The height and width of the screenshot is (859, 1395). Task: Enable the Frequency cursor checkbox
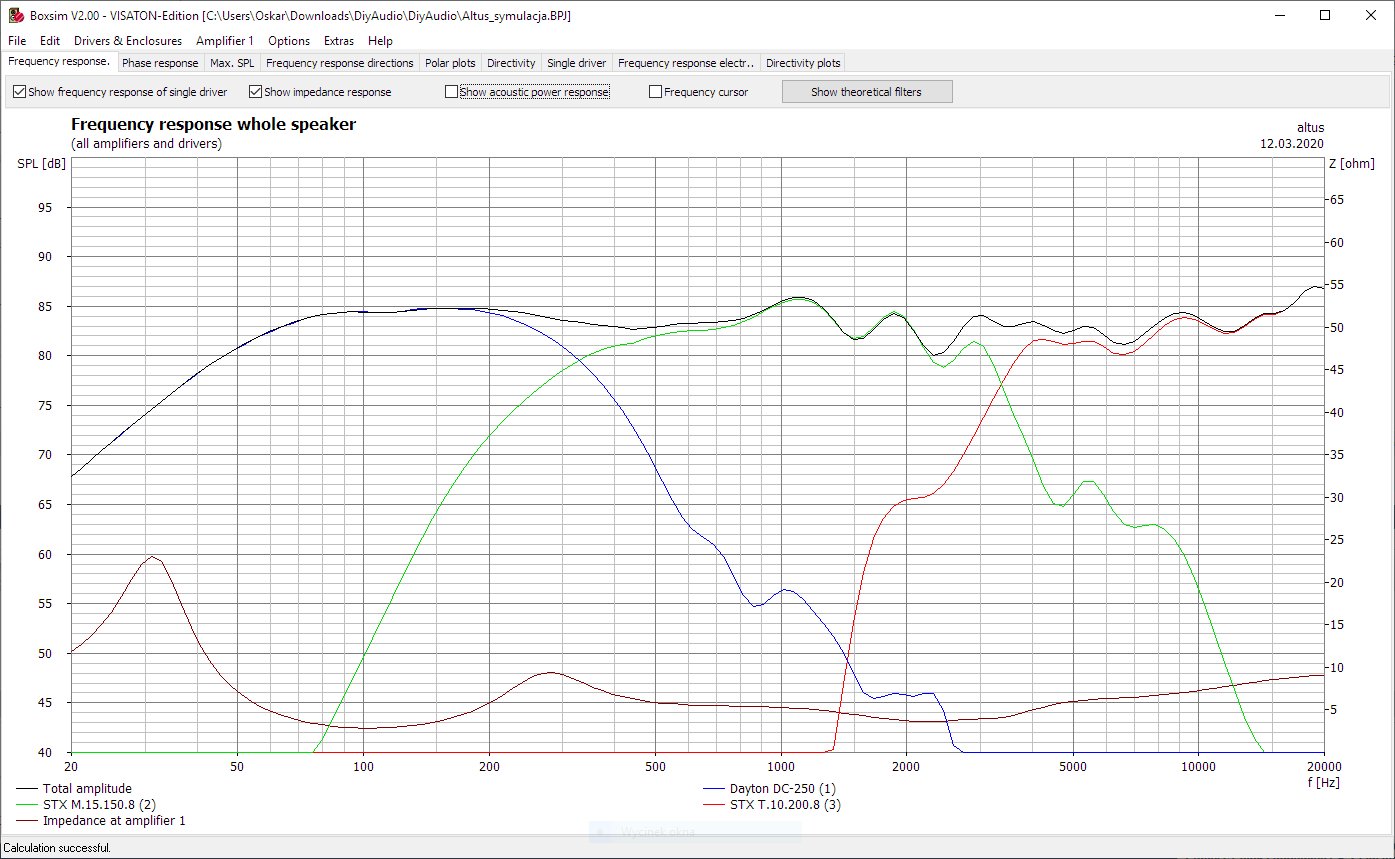click(656, 92)
